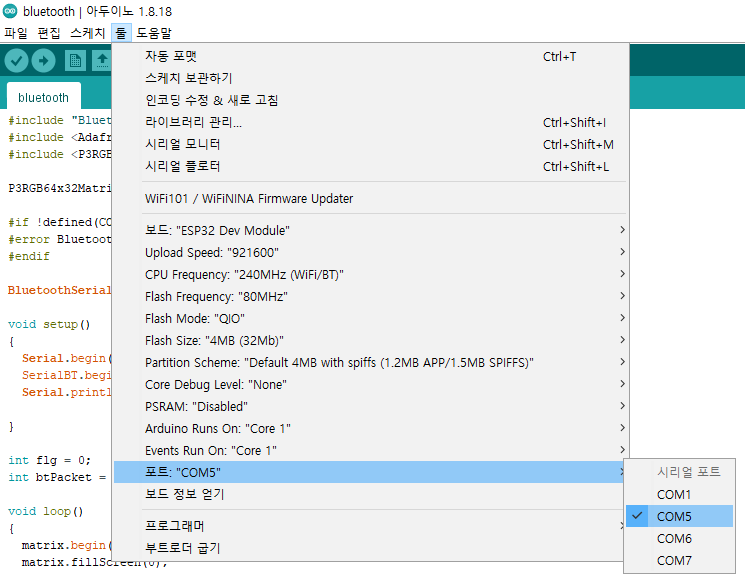Expand the Upload Speed "921600" submenu
745x577 pixels.
click(x=371, y=252)
